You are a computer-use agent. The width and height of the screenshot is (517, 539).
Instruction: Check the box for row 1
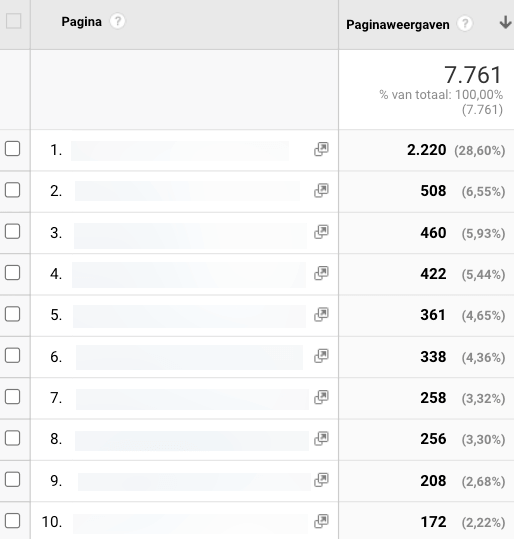tap(12, 149)
